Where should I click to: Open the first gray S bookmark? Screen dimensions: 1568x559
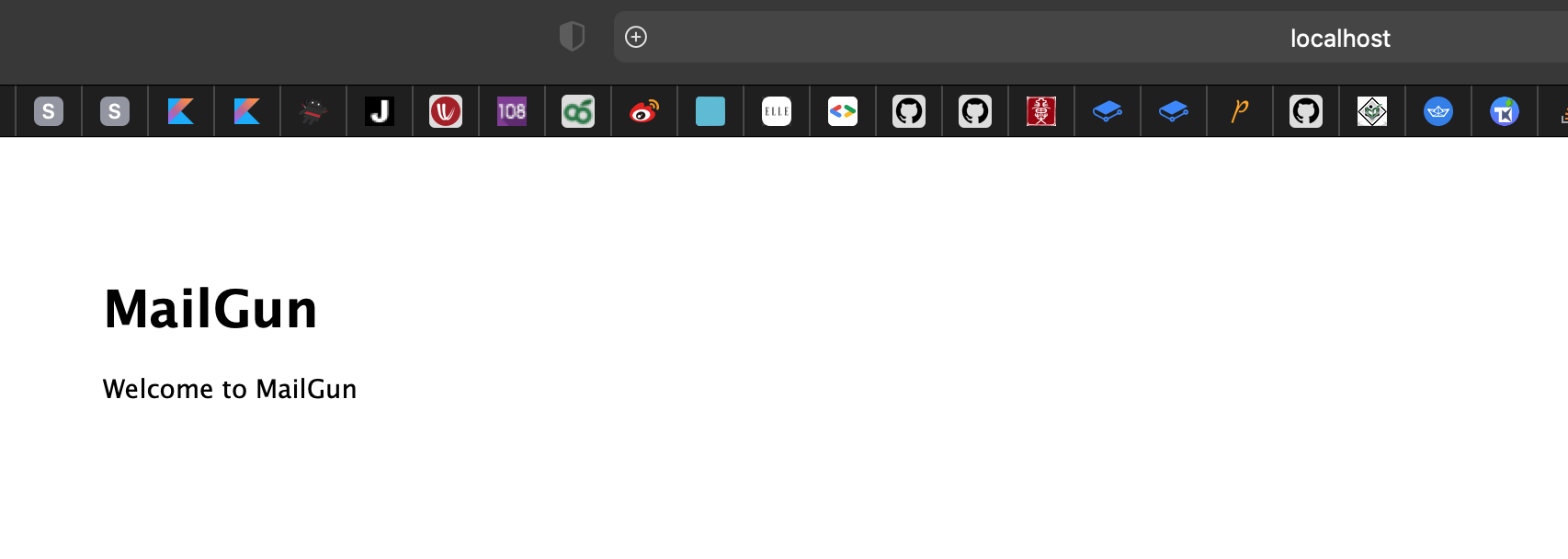49,111
